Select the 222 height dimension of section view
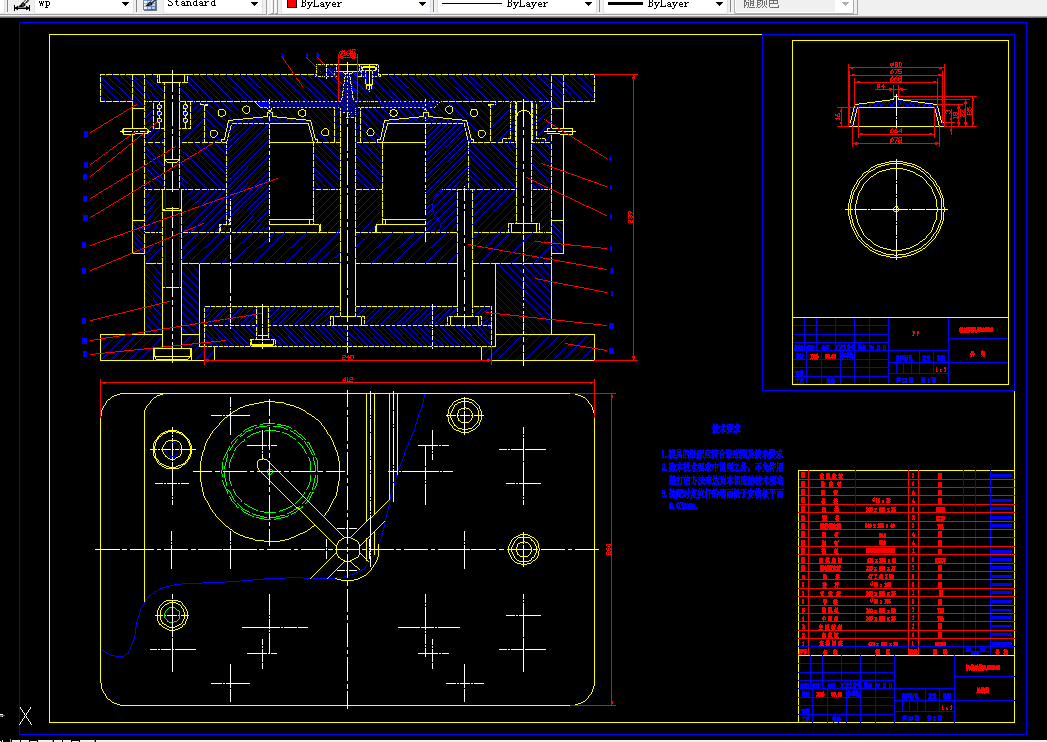The width and height of the screenshot is (1047, 742). click(x=631, y=217)
